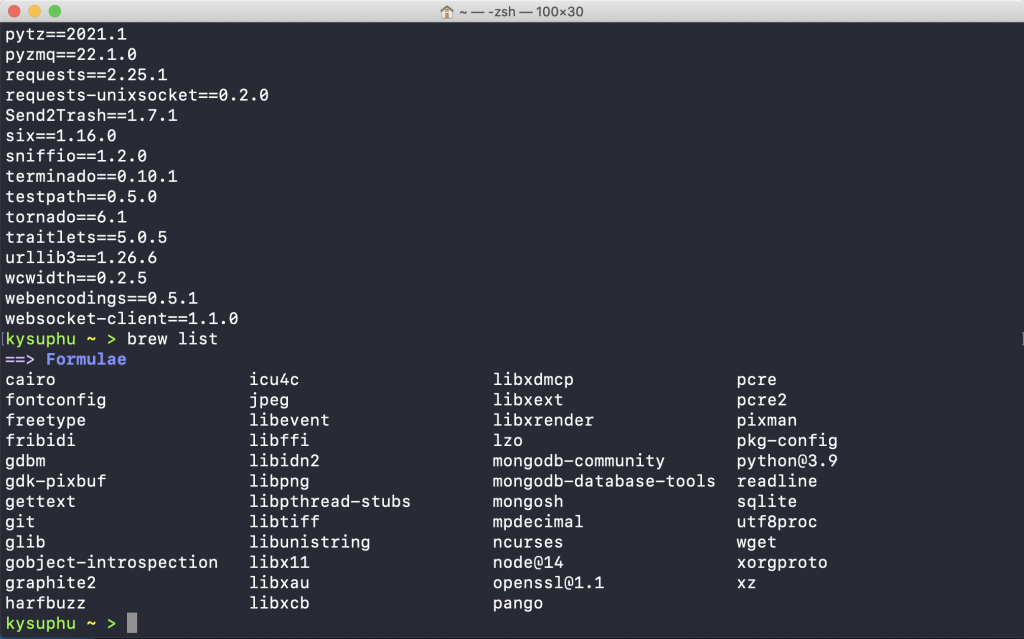Maximize the window with green button
Viewport: 1024px width, 639px height.
tap(54, 11)
